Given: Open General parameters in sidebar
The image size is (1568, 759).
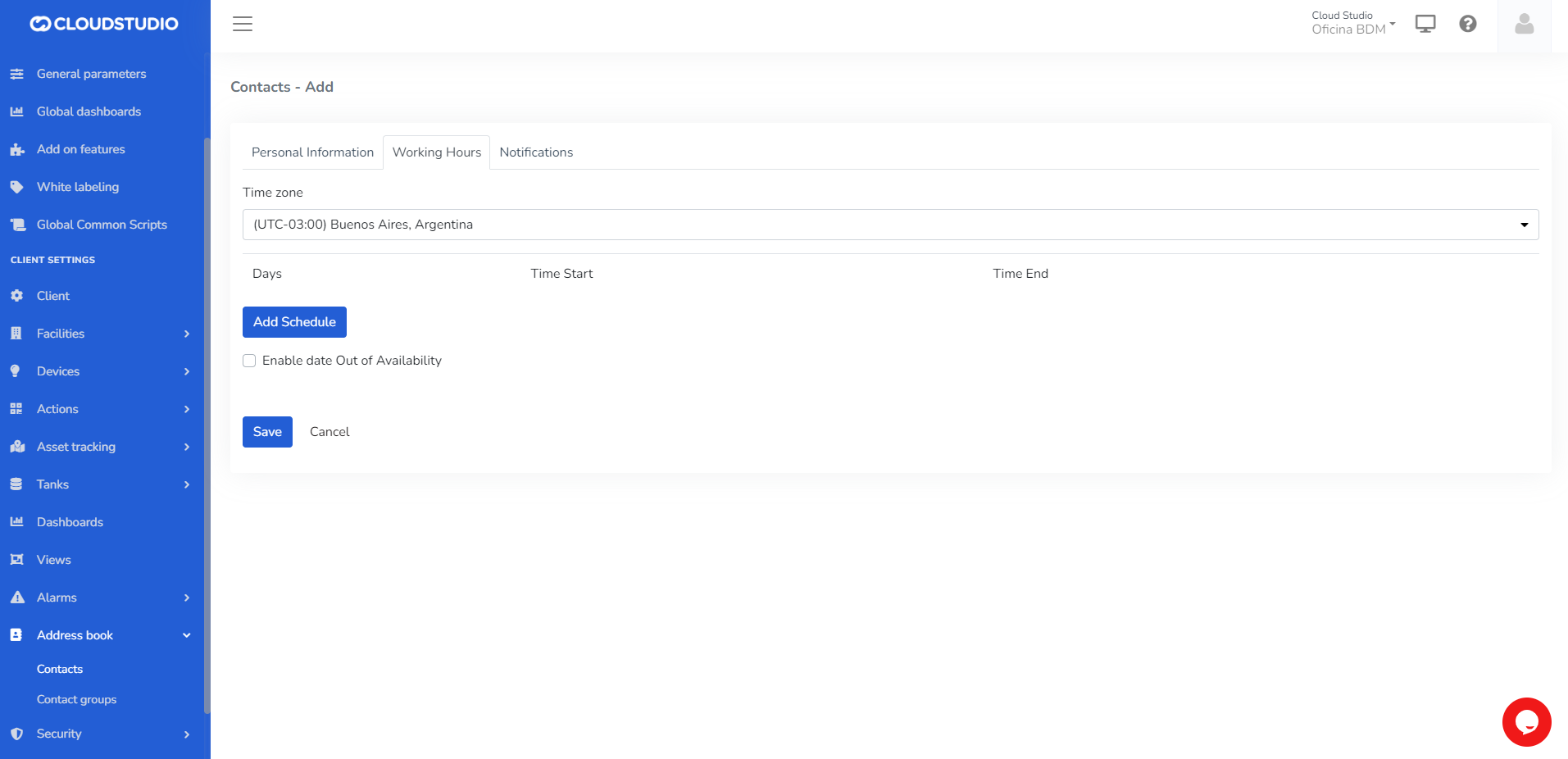Looking at the screenshot, I should pos(91,74).
